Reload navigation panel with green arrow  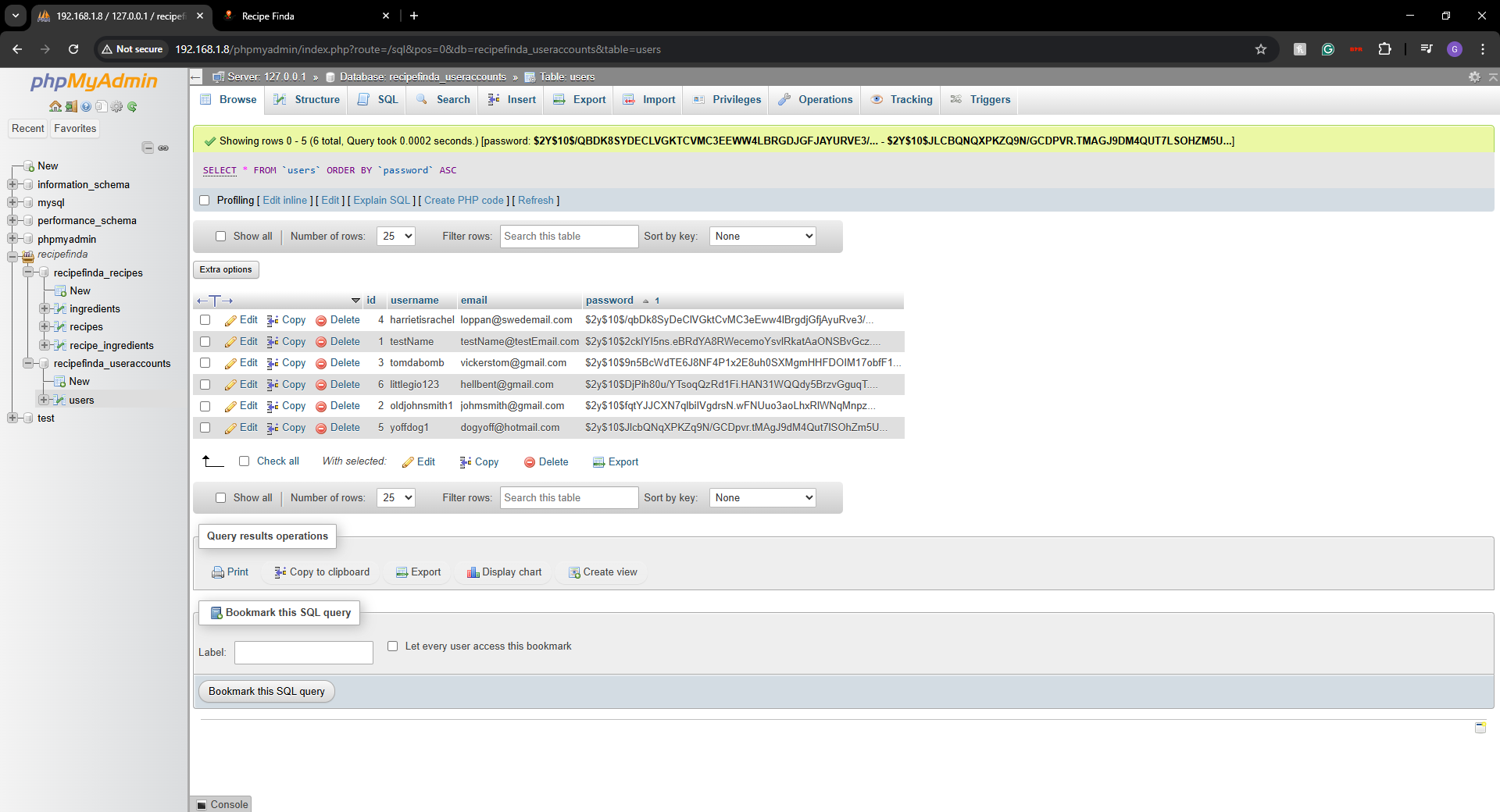pyautogui.click(x=132, y=106)
